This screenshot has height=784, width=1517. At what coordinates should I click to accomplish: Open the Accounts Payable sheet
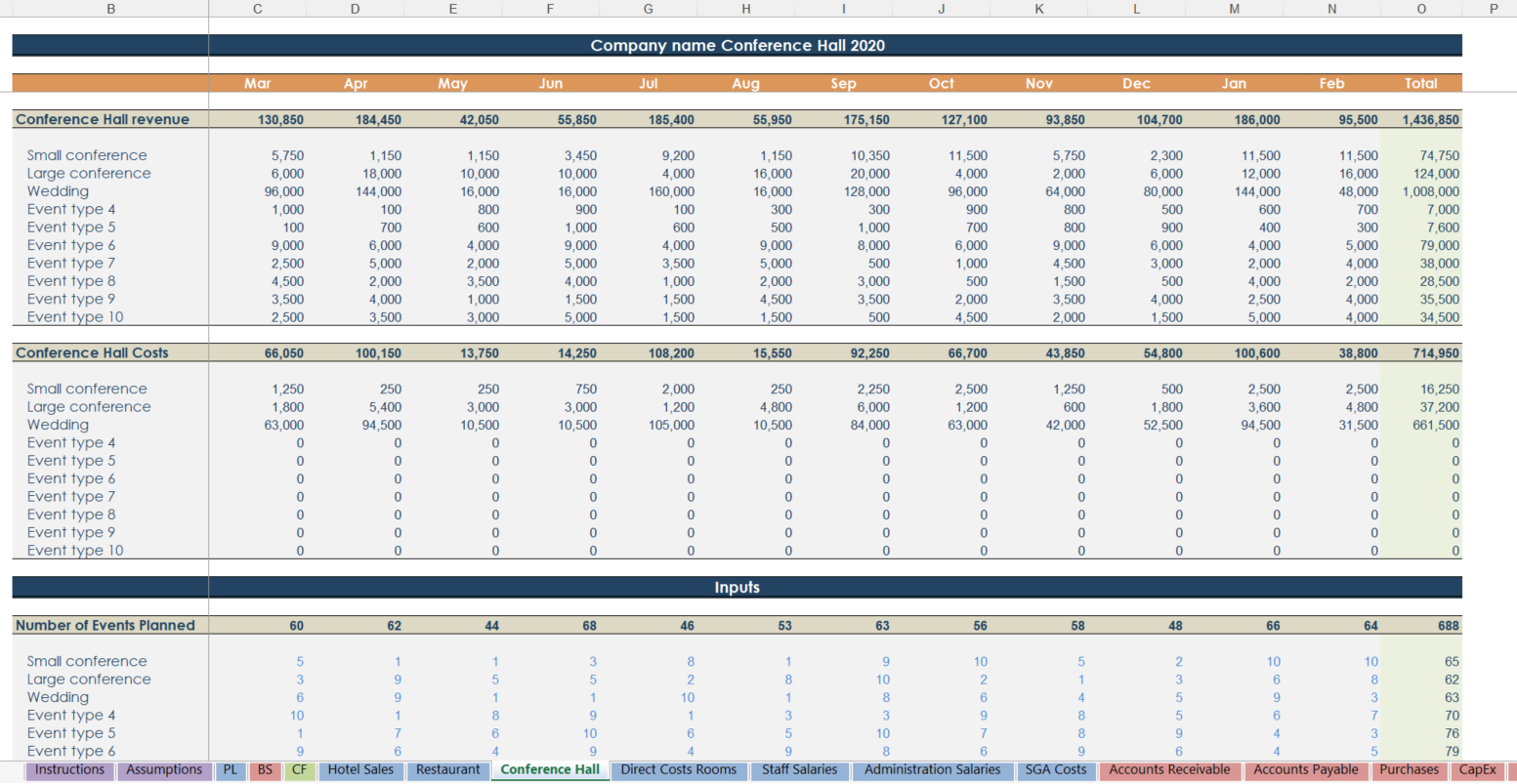[x=1306, y=769]
